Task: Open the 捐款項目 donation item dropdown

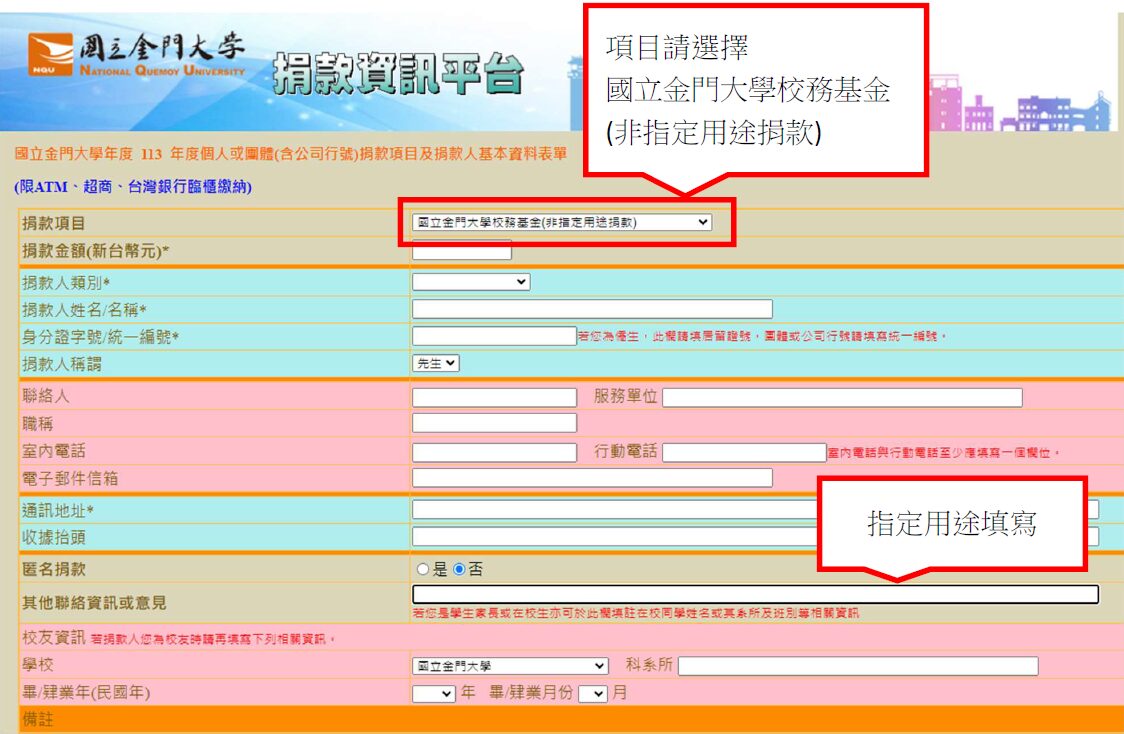Action: click(561, 222)
